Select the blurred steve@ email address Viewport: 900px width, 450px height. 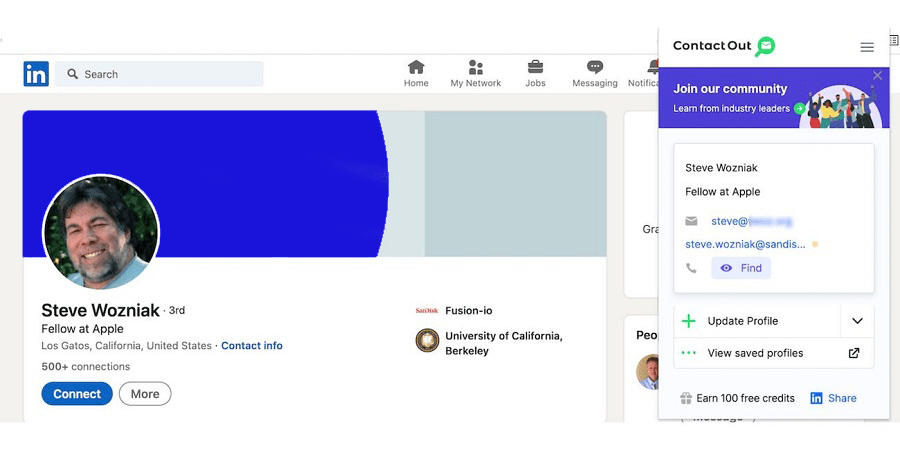[751, 221]
